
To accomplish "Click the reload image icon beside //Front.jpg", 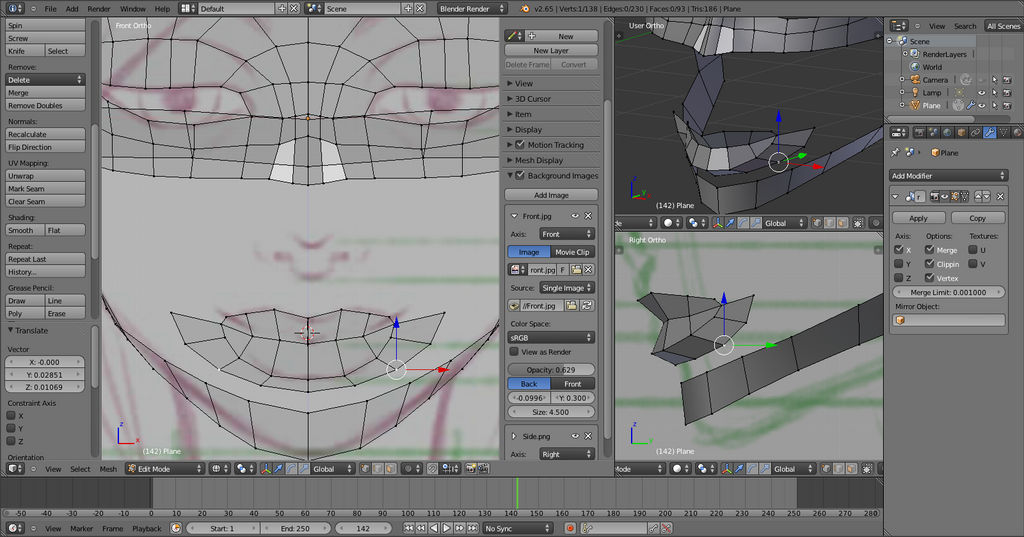I will 587,306.
